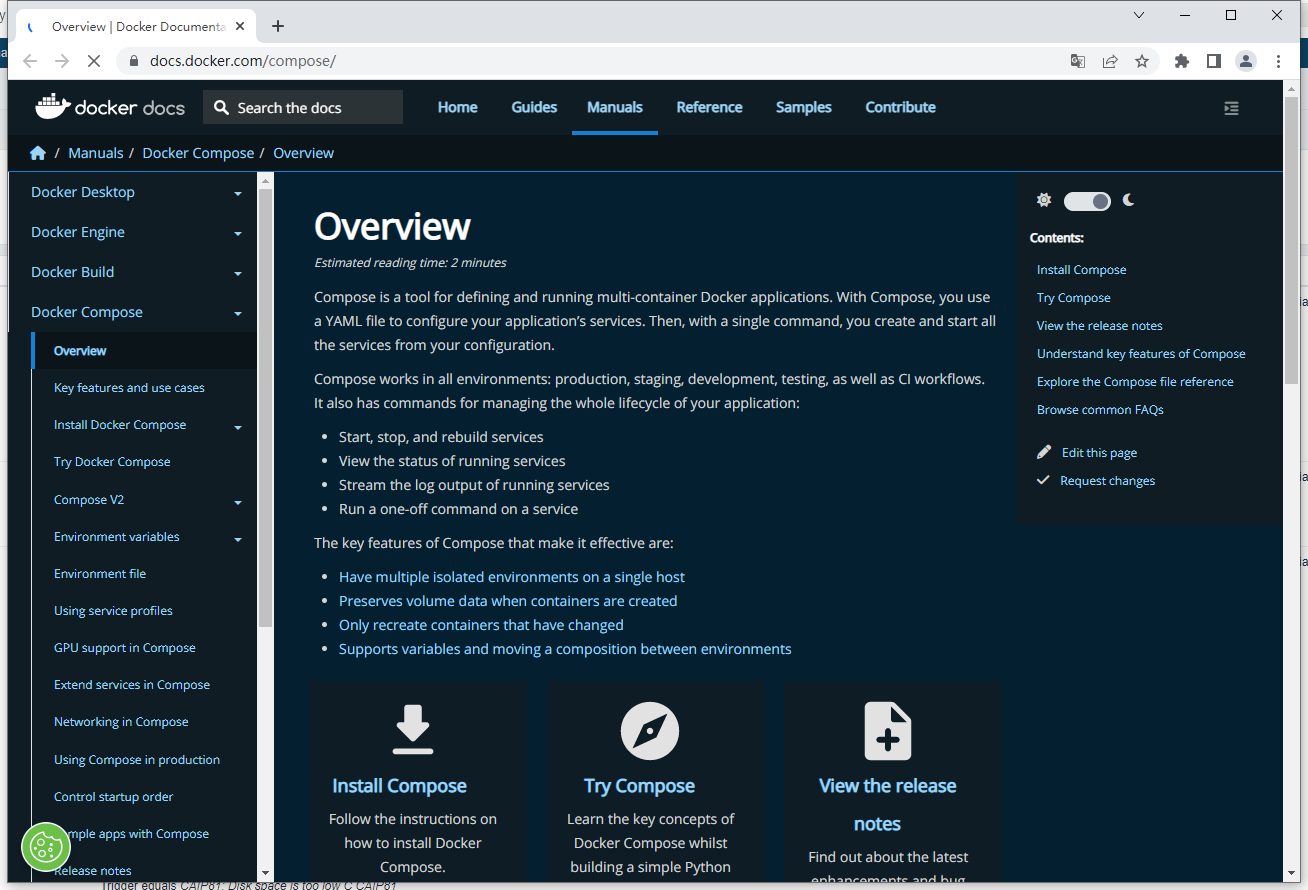1308x890 pixels.
Task: Click the download icon on Install Compose card
Action: 413,730
